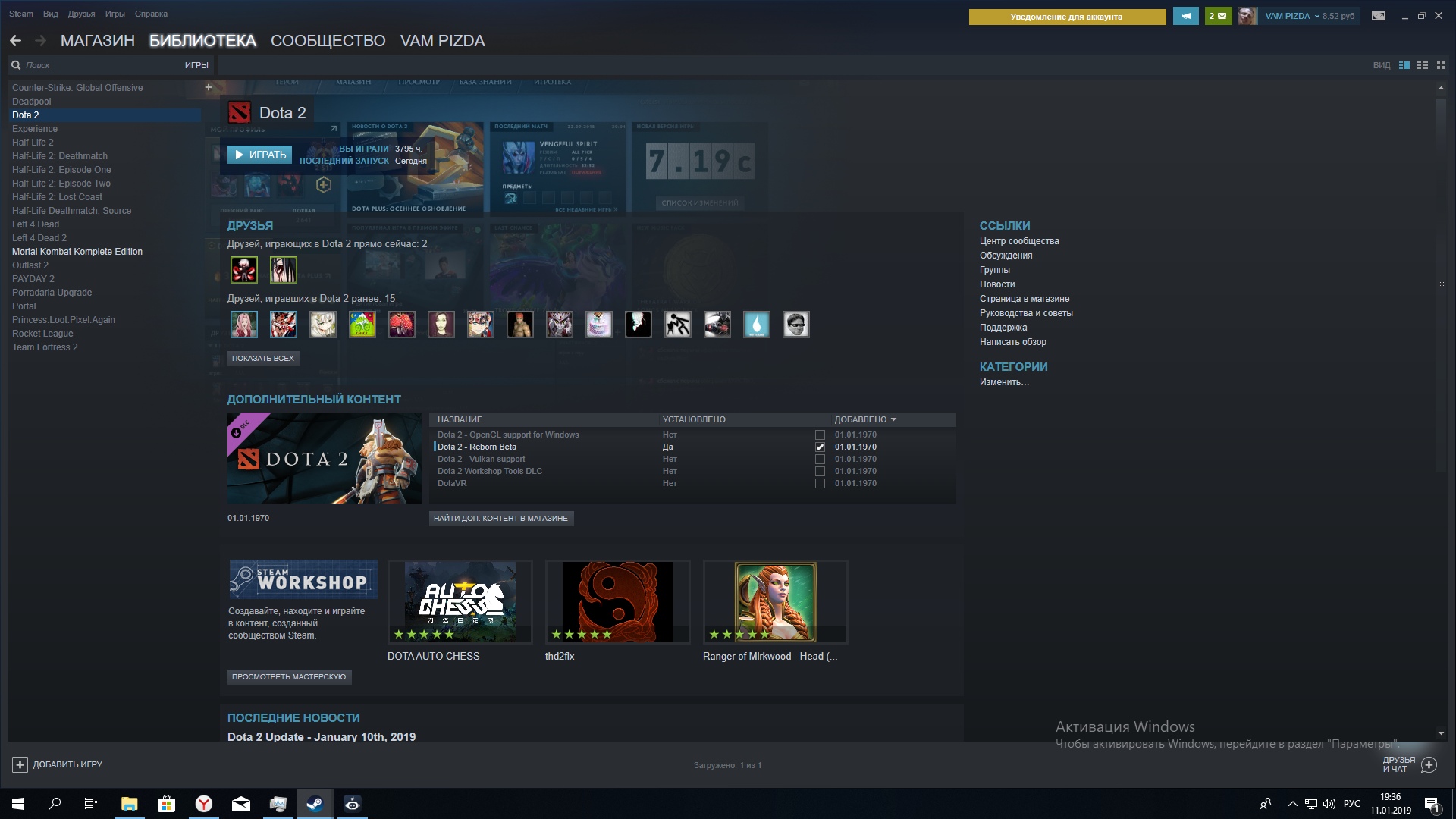Expand the VAM PIZDA account dropdown arrow

click(x=1317, y=16)
